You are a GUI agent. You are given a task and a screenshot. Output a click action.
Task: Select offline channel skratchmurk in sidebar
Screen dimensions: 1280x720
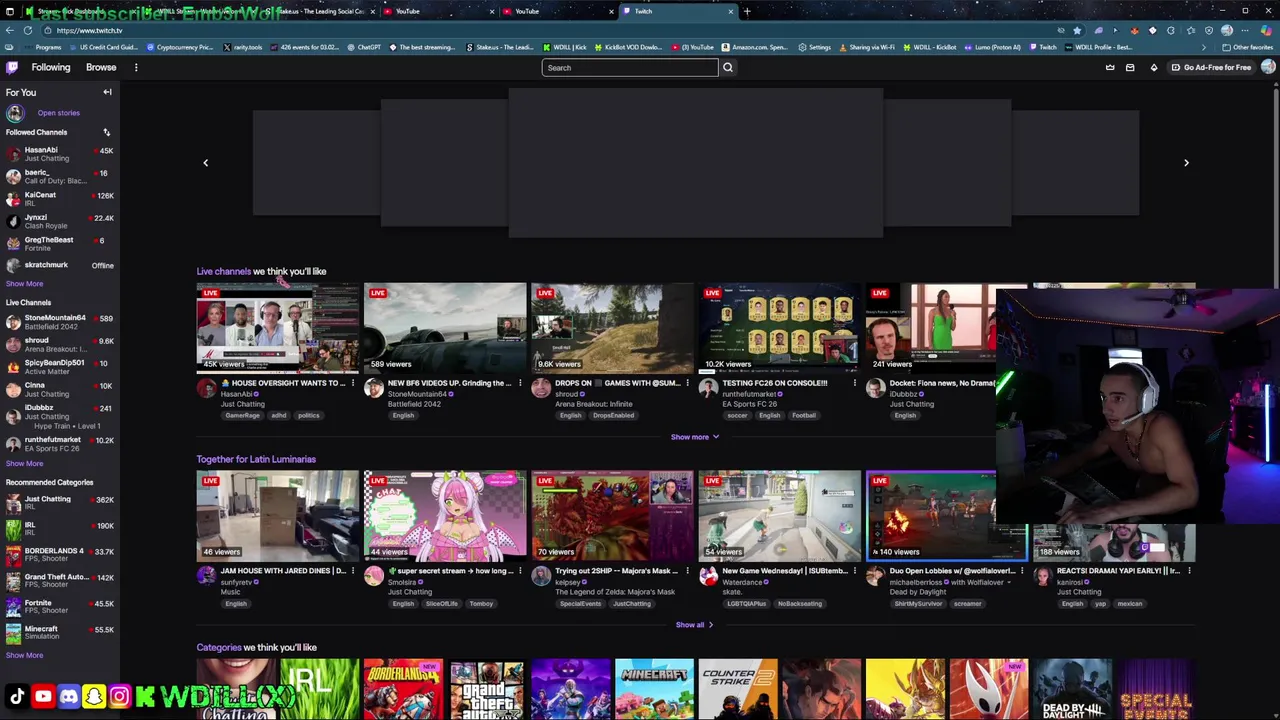point(60,265)
